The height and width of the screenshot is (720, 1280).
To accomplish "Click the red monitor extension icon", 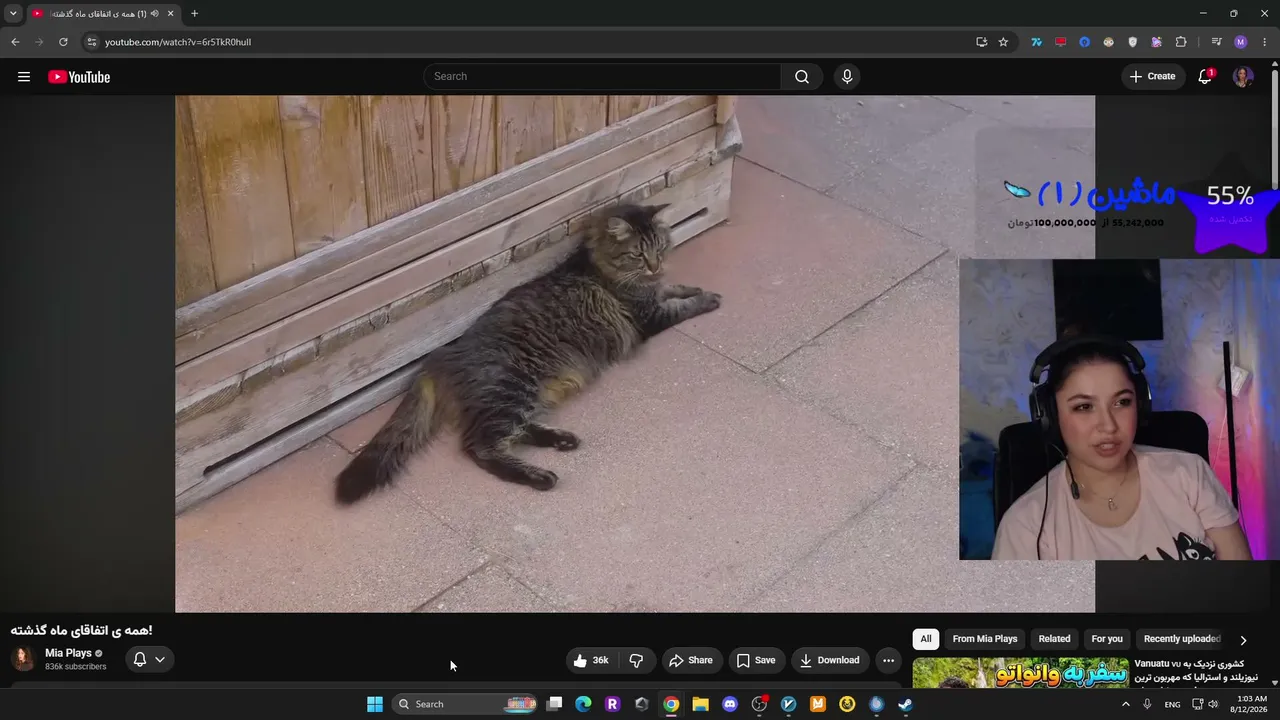I will (x=1060, y=42).
